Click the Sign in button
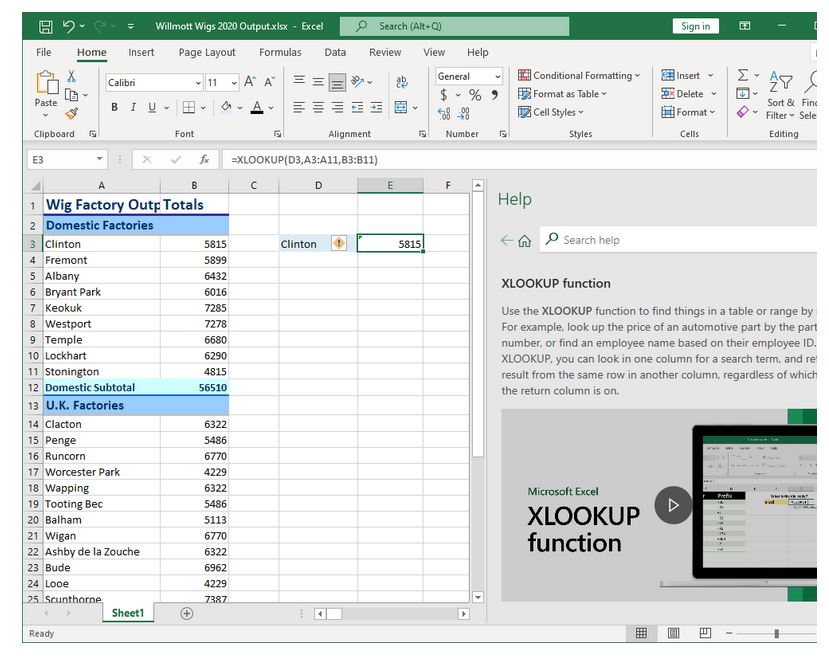The image size is (829, 661). pos(695,26)
